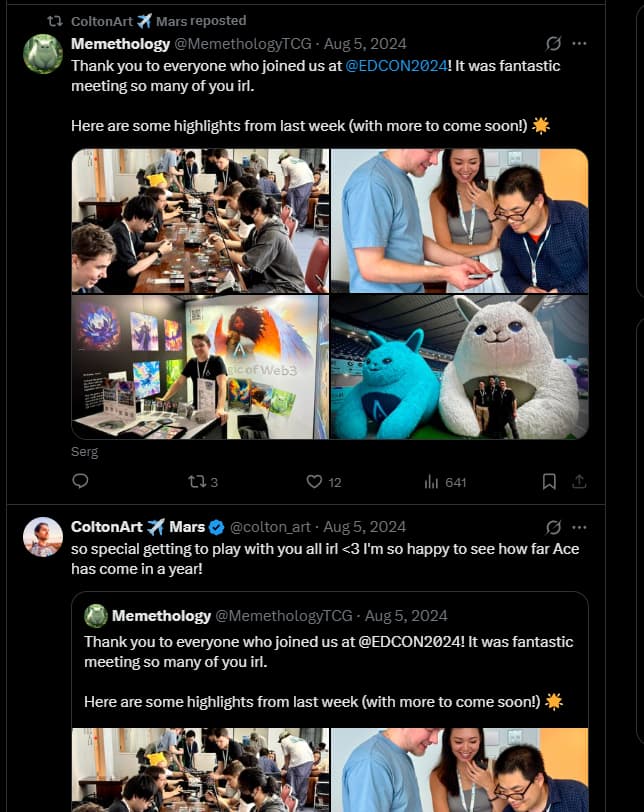Share the Memethology post via share icon
This screenshot has width=644, height=812.
(x=579, y=482)
